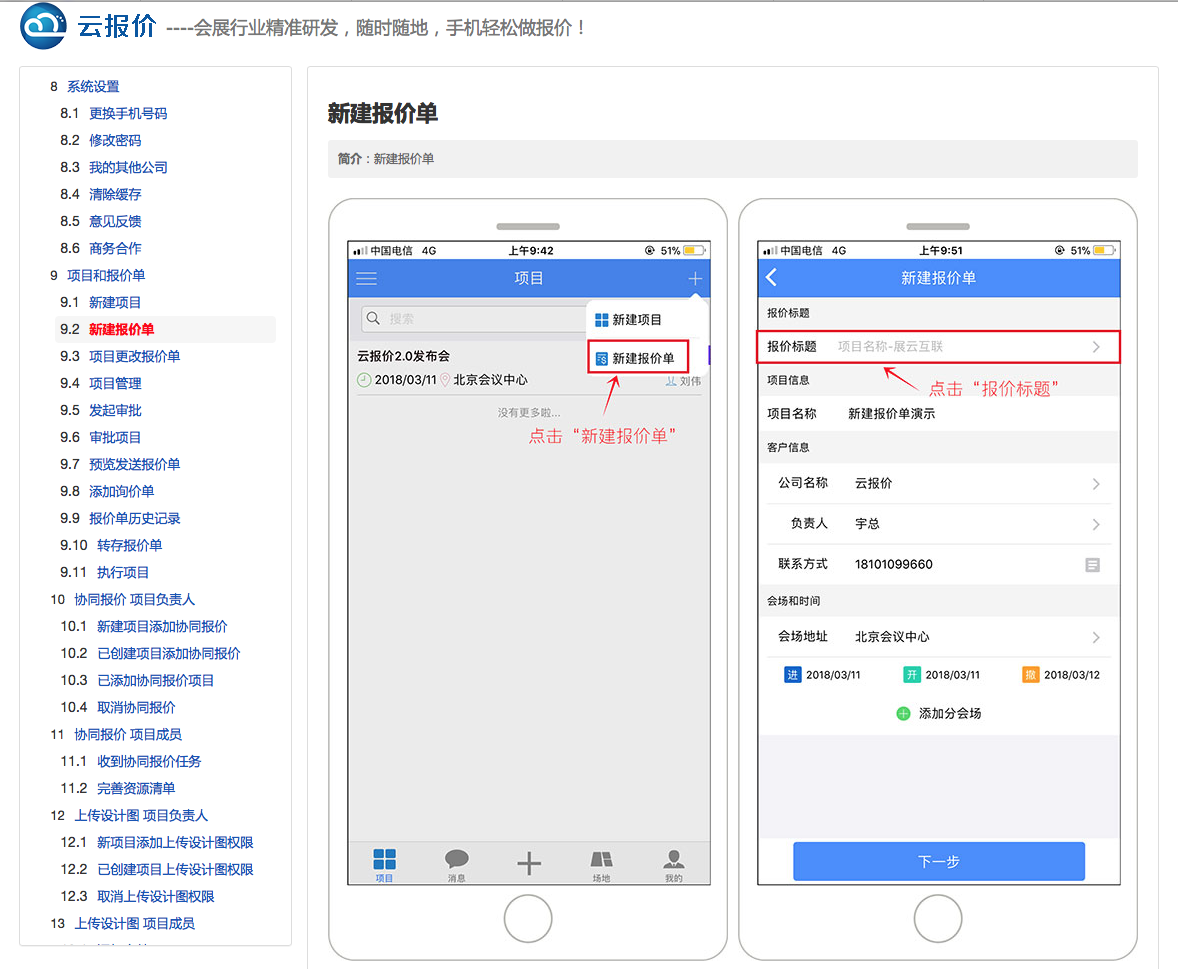Select 新建项目 from the popup menu
Image resolution: width=1178 pixels, height=969 pixels.
click(x=628, y=320)
